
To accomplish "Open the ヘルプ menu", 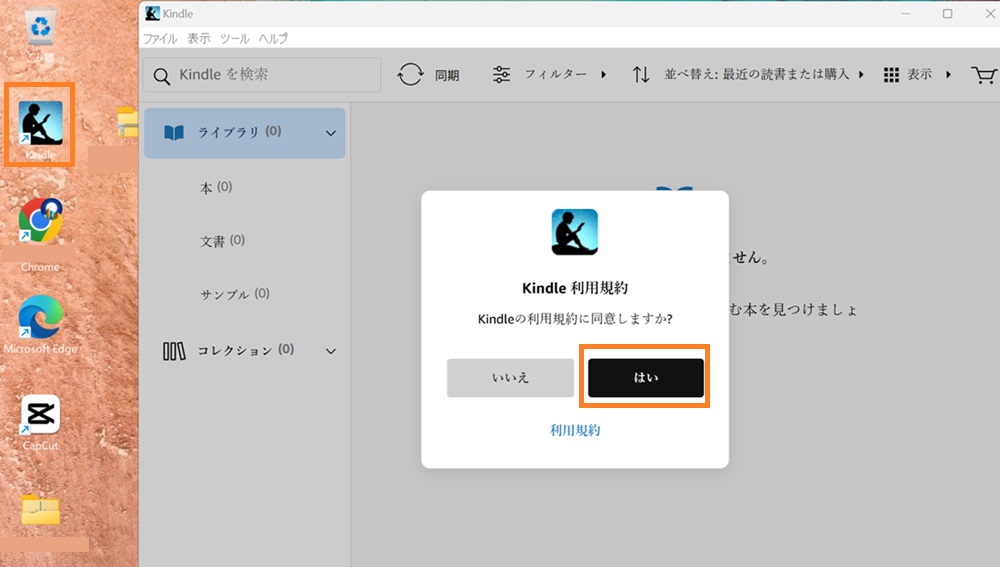I will [x=273, y=38].
